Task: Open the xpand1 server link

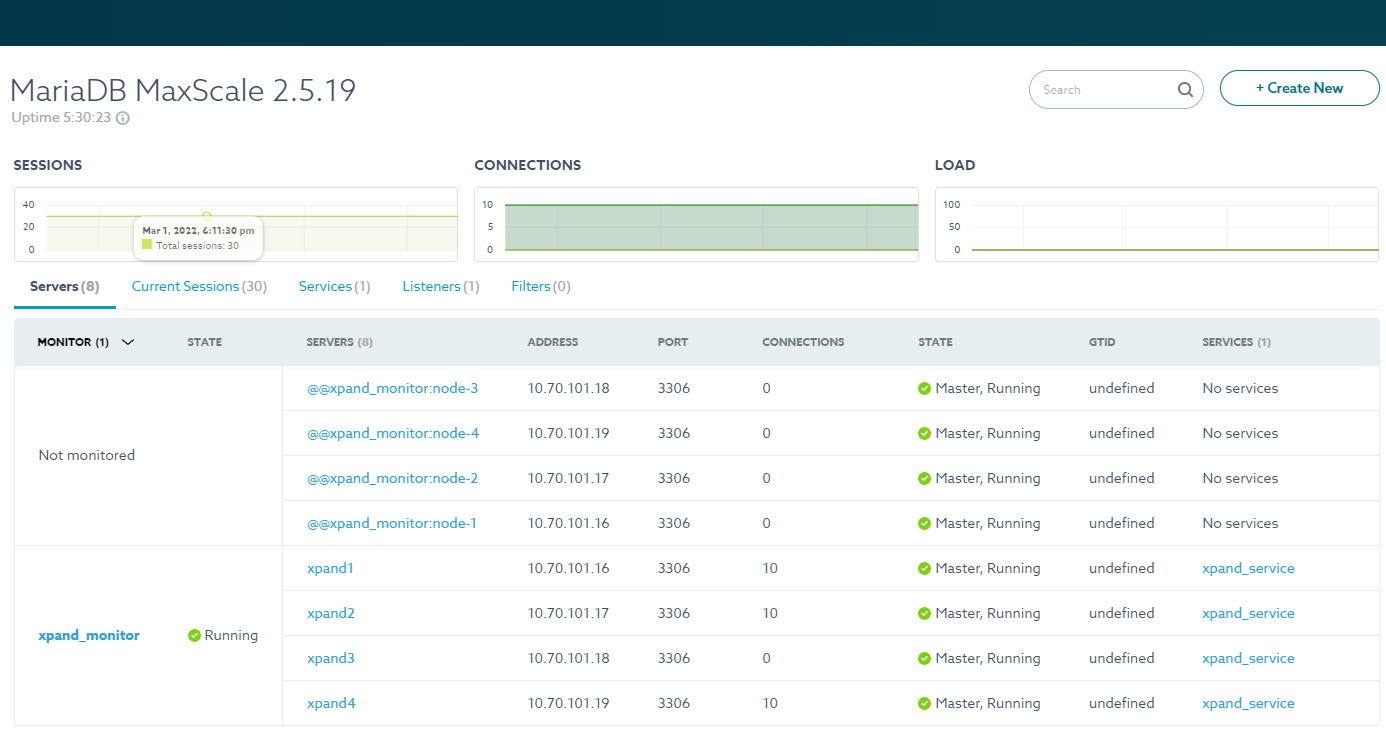Action: click(330, 568)
